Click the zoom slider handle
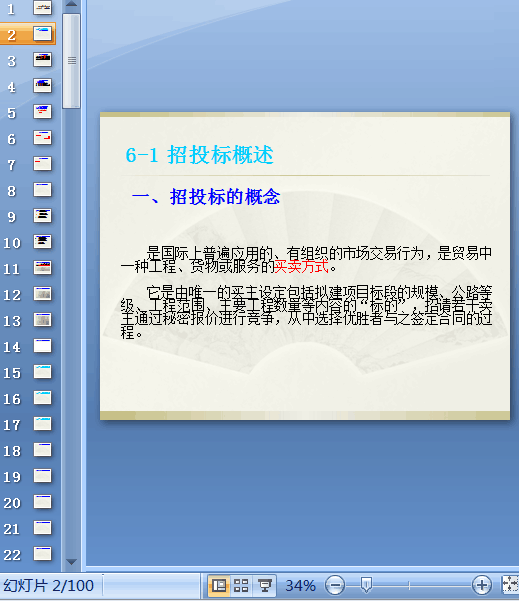This screenshot has width=519, height=601. pyautogui.click(x=366, y=585)
